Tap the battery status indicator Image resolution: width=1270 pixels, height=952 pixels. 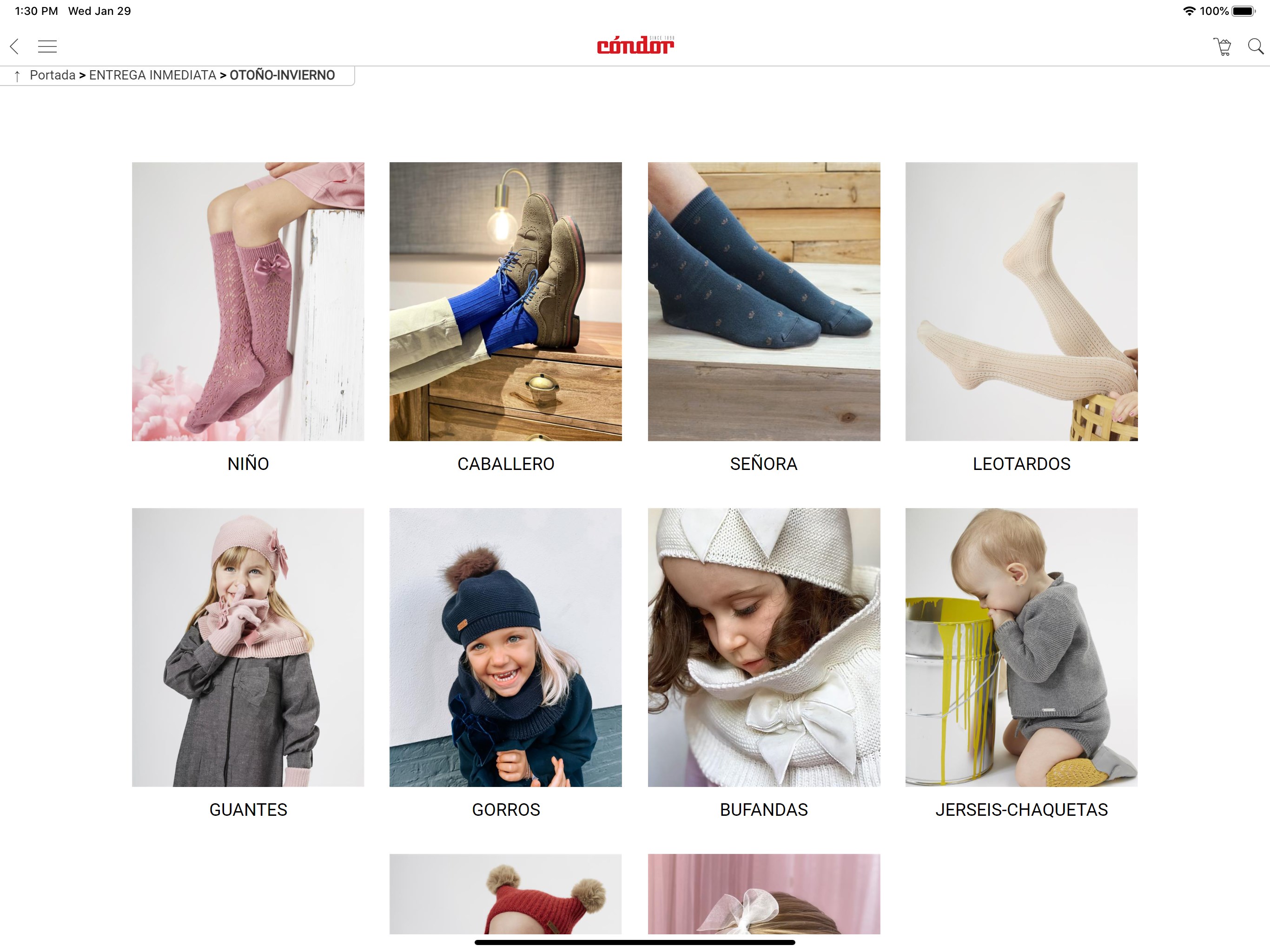click(x=1244, y=11)
